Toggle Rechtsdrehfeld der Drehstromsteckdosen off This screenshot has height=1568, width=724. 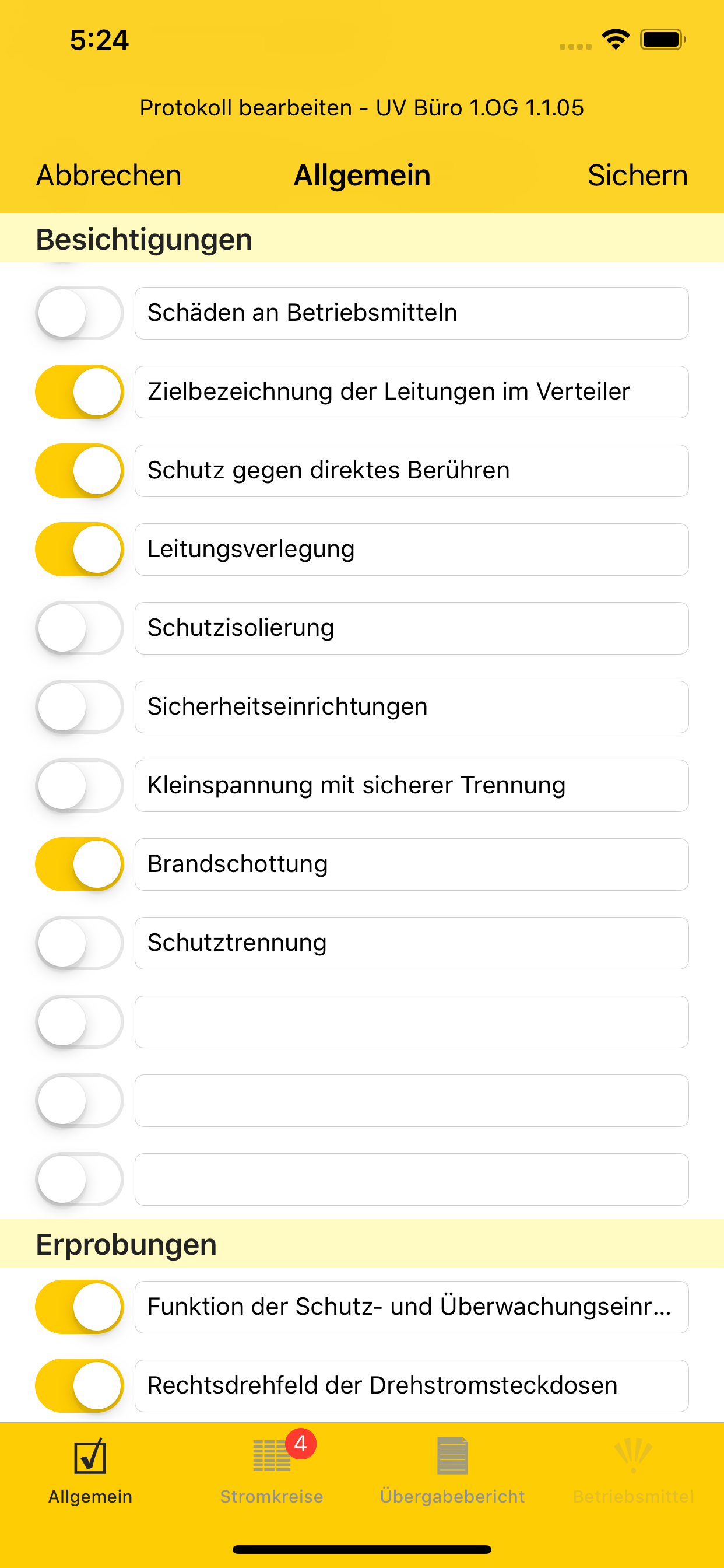point(80,1385)
